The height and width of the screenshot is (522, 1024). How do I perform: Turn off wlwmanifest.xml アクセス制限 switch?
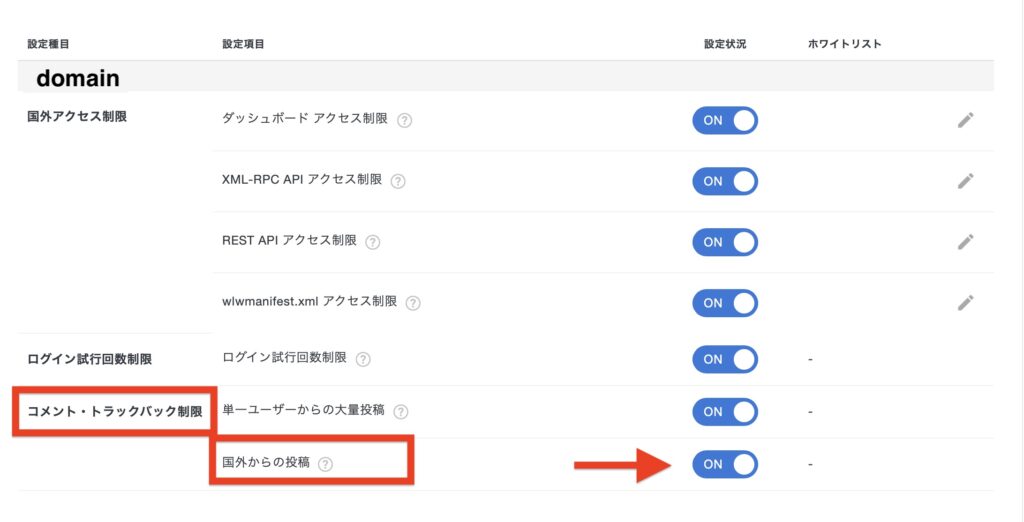click(725, 302)
